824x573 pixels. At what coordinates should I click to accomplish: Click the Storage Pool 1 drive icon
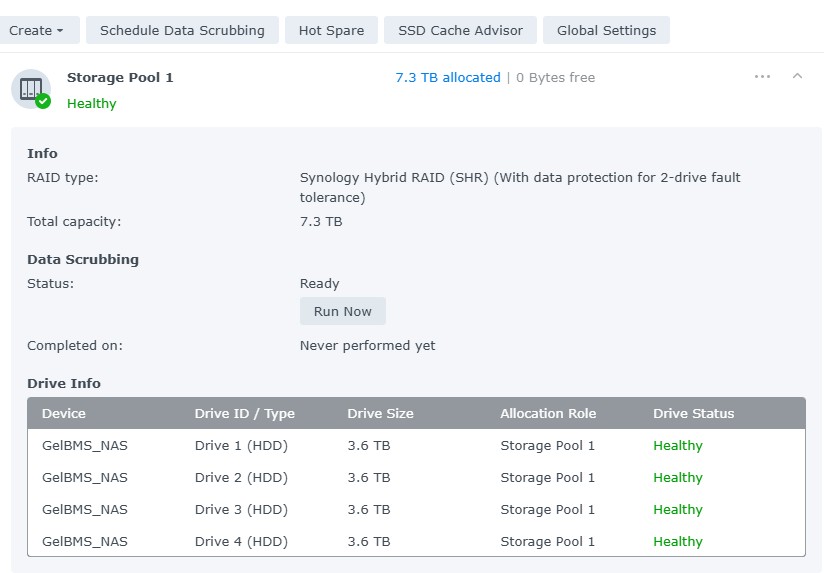point(31,89)
